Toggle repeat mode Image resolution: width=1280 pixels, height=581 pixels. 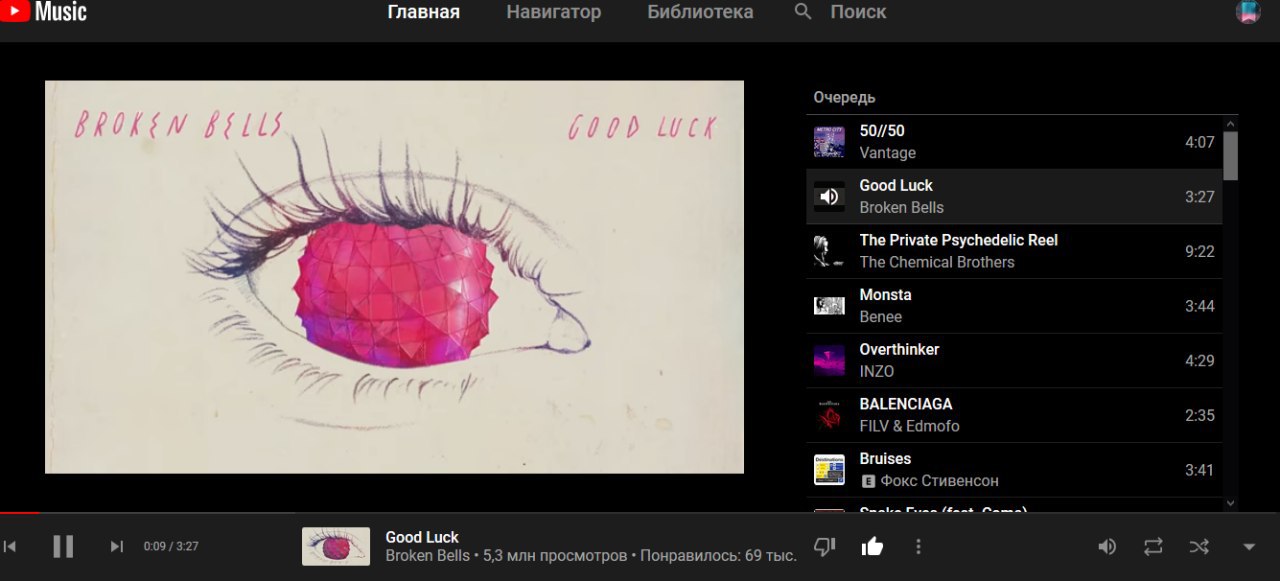1153,546
